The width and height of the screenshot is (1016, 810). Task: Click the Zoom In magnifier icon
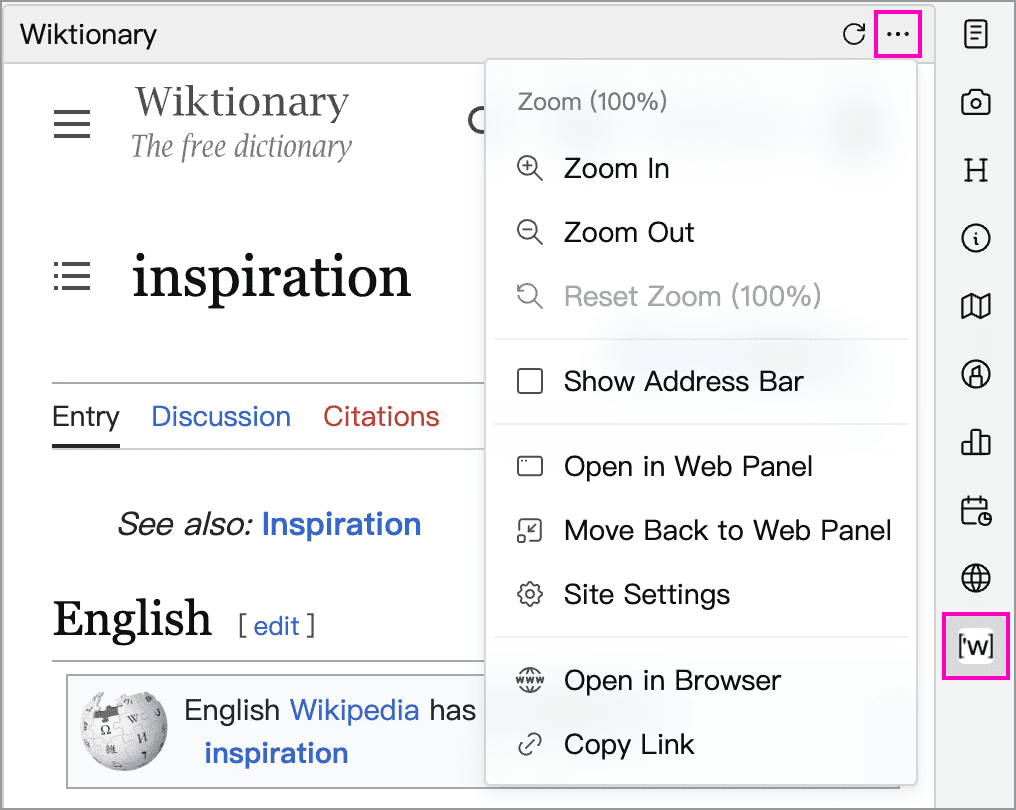(529, 168)
